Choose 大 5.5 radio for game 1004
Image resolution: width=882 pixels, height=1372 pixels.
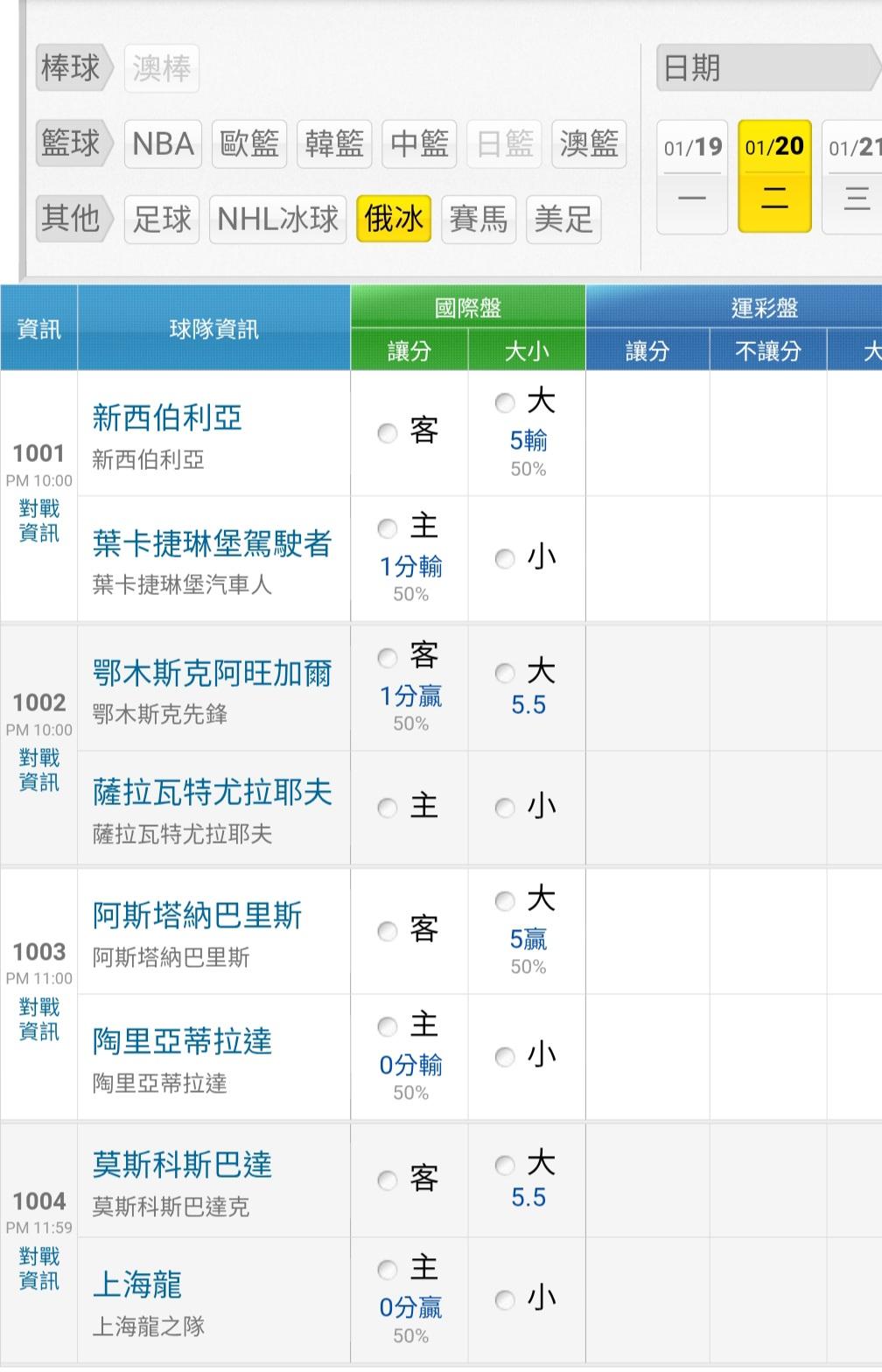pyautogui.click(x=505, y=1165)
